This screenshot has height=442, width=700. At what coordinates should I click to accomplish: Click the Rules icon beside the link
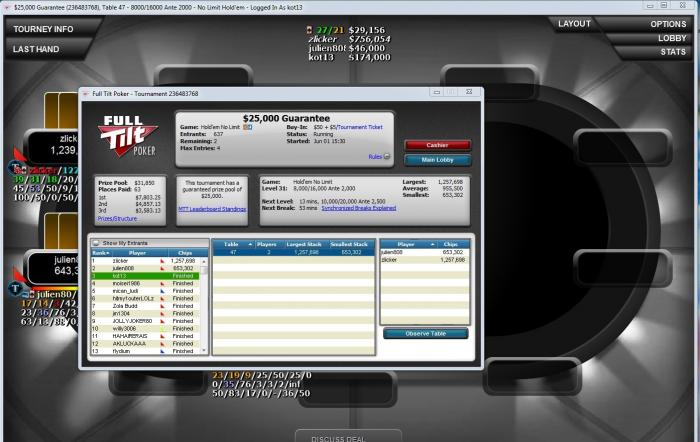pyautogui.click(x=387, y=157)
